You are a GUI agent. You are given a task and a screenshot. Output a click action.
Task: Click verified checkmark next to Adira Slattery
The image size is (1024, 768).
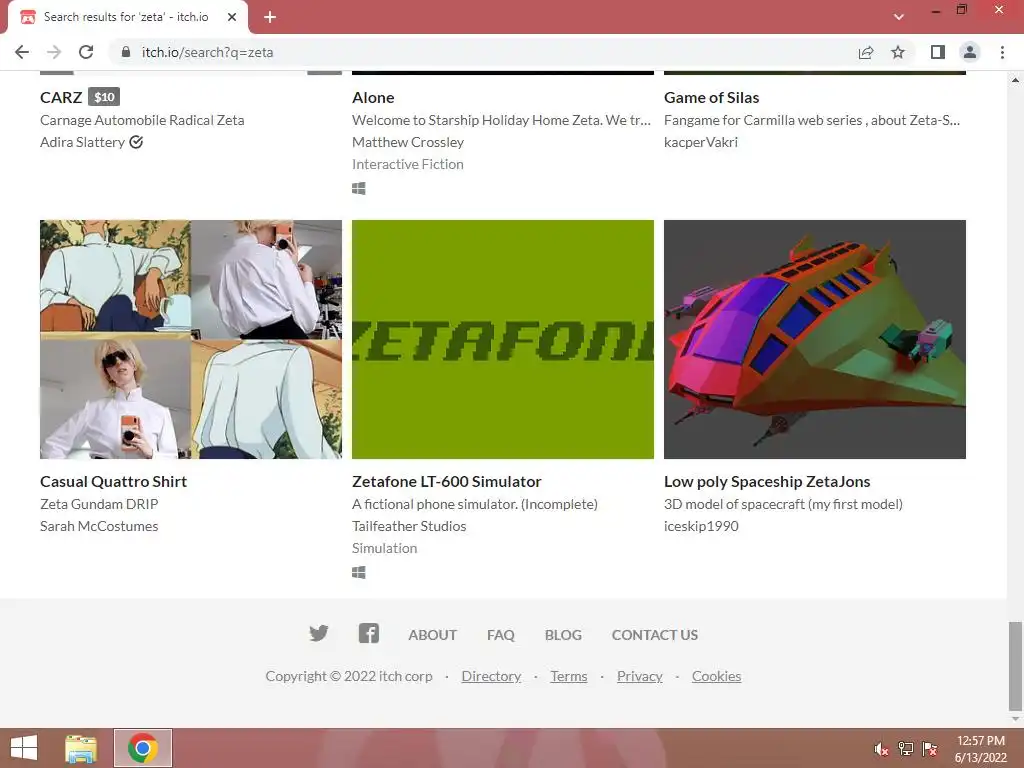point(136,142)
